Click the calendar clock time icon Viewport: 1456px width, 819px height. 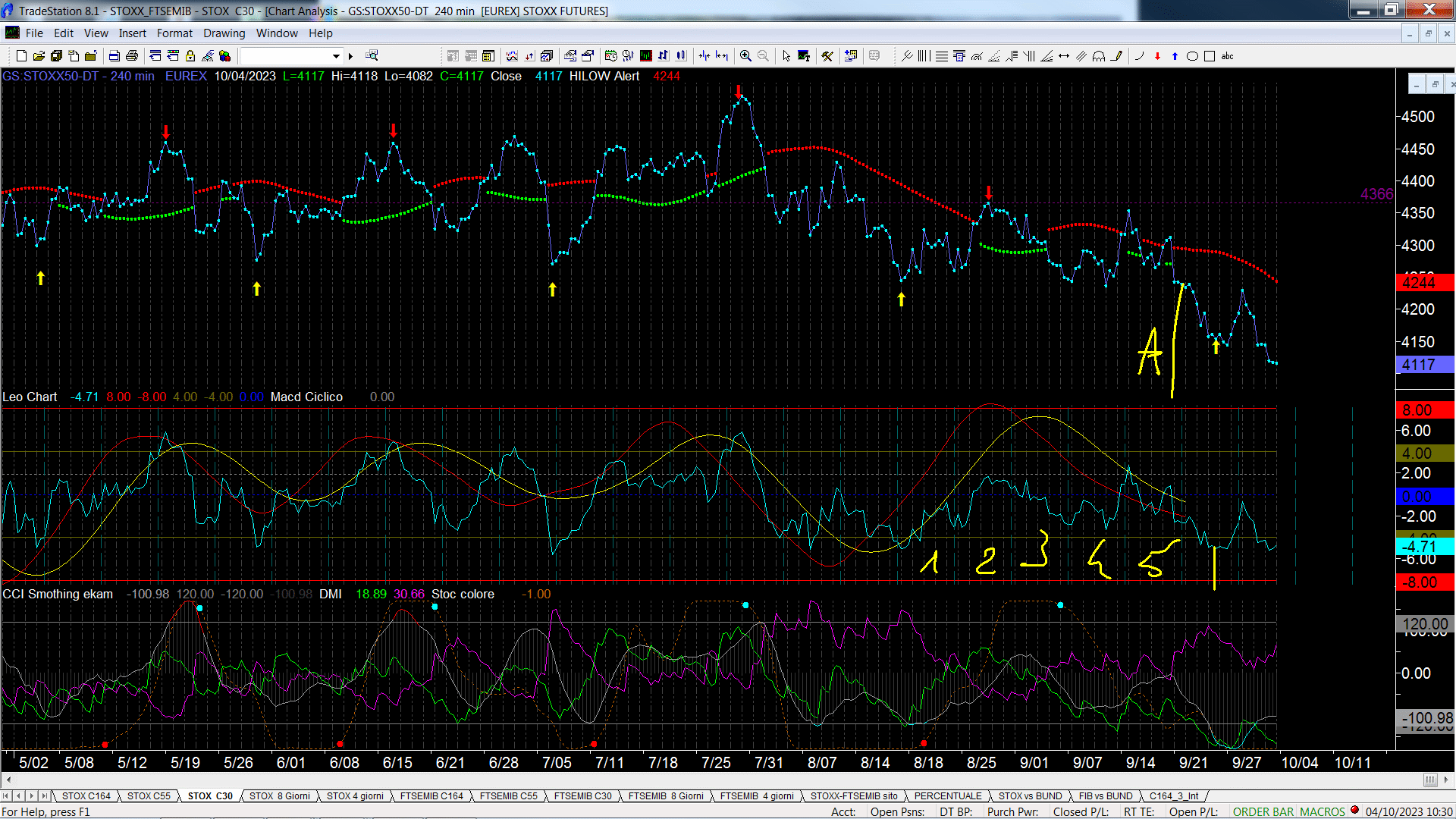pyautogui.click(x=611, y=56)
